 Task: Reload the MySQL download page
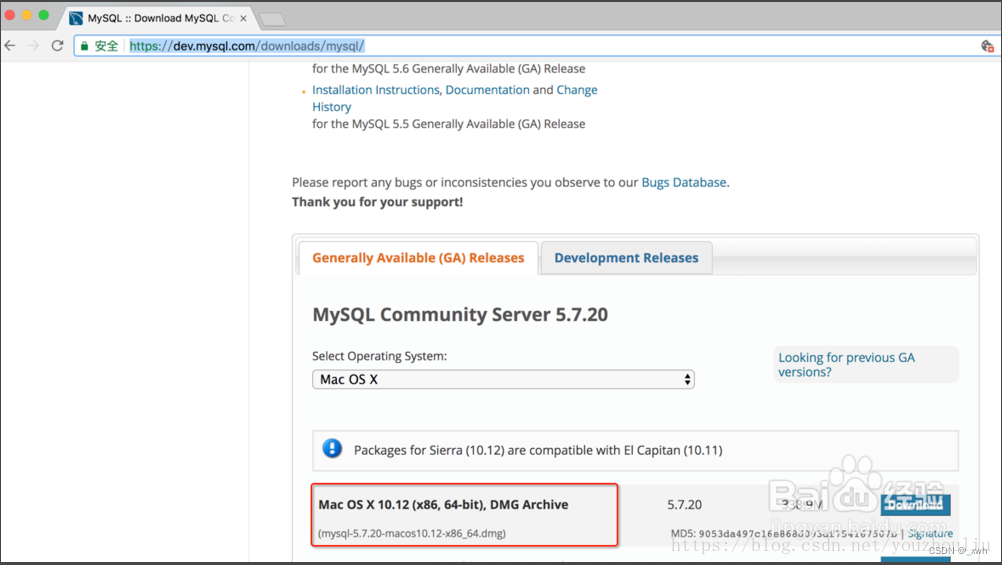(58, 45)
